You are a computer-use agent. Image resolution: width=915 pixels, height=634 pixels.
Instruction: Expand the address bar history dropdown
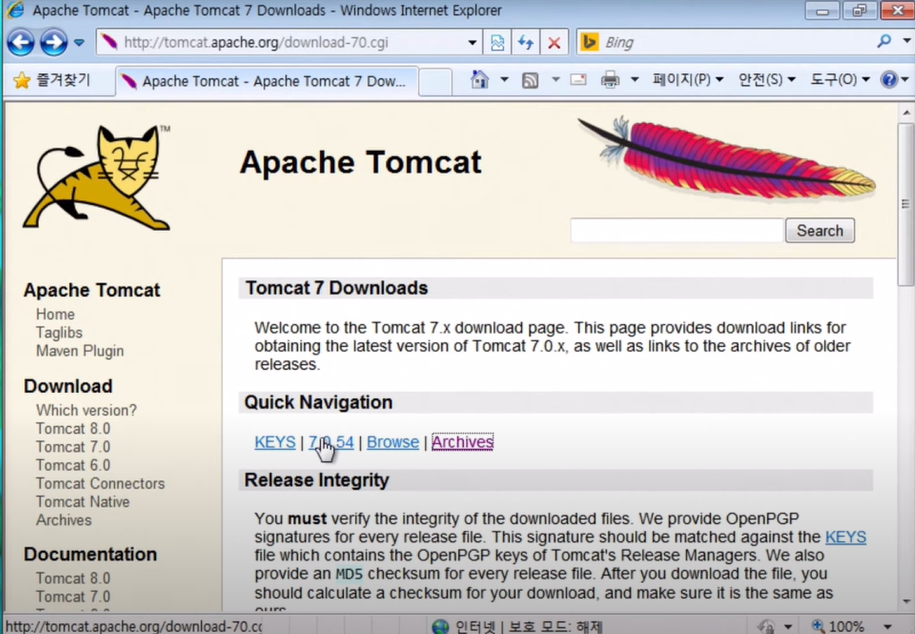tap(472, 43)
